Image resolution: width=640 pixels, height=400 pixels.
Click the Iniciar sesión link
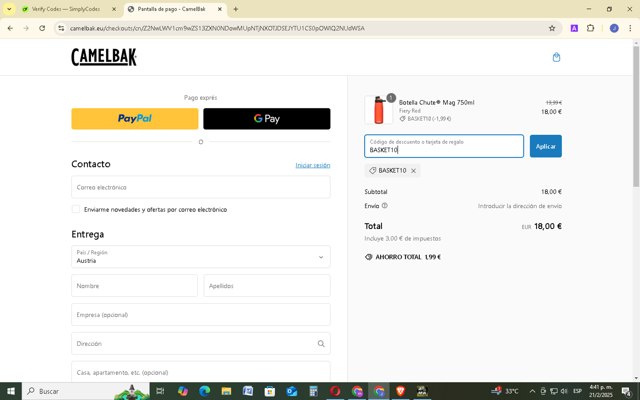[313, 165]
